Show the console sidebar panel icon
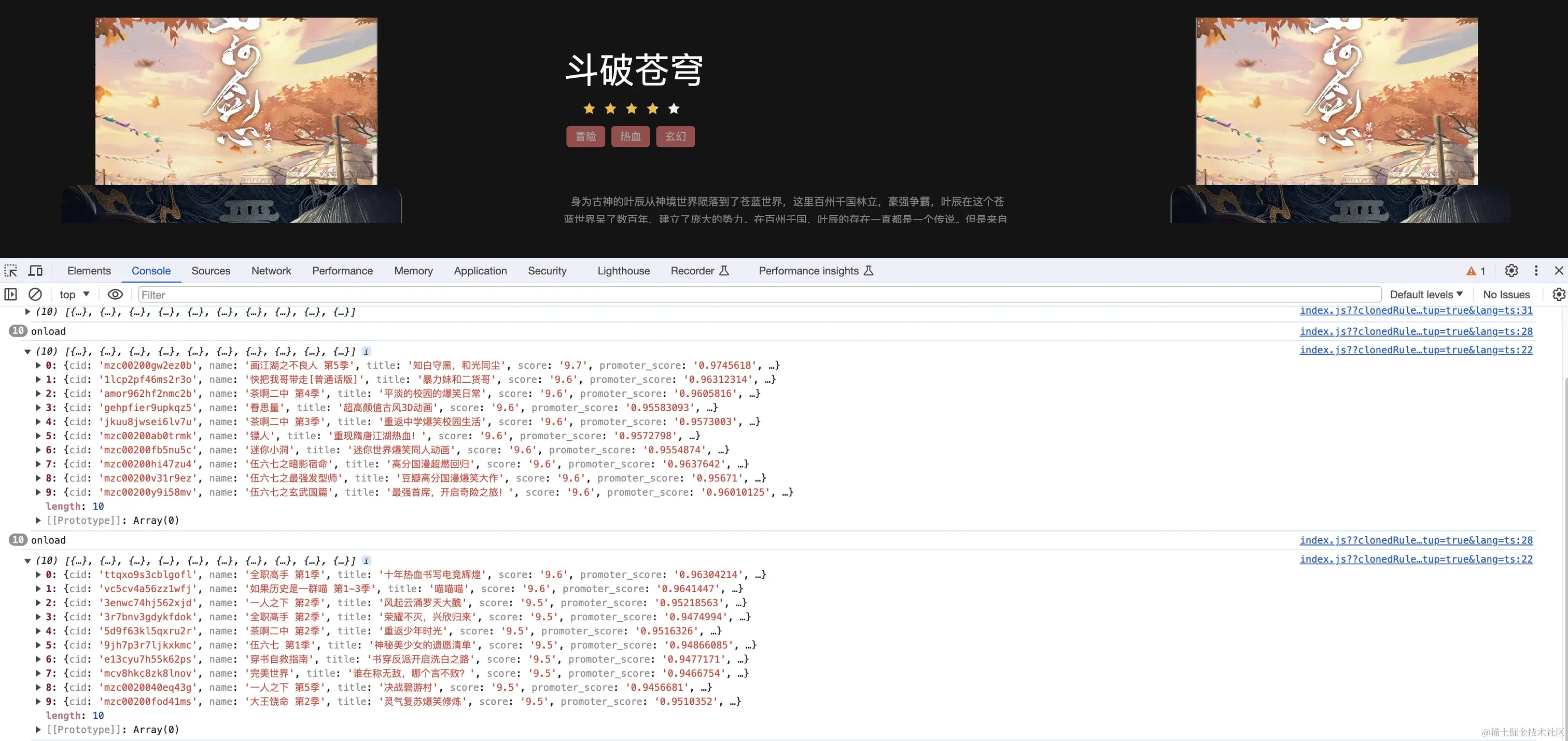 coord(11,295)
